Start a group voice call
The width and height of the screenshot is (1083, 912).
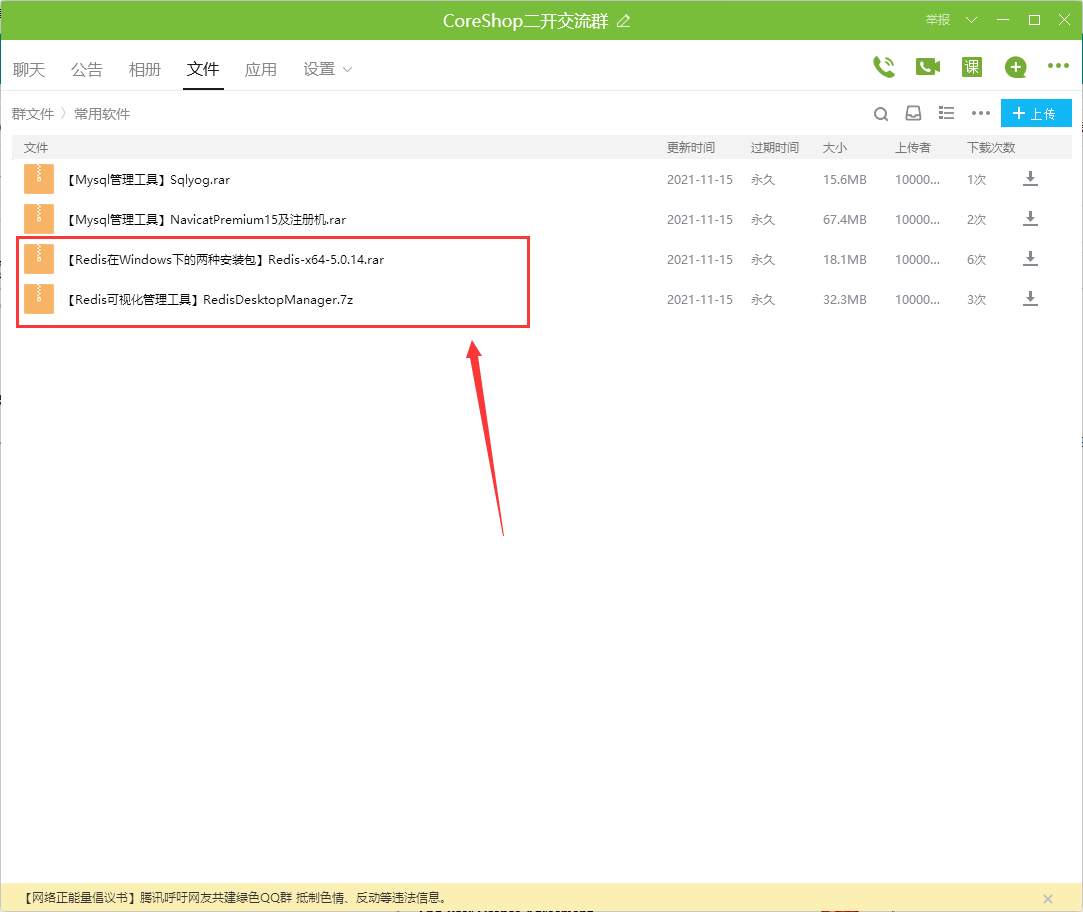tap(883, 67)
